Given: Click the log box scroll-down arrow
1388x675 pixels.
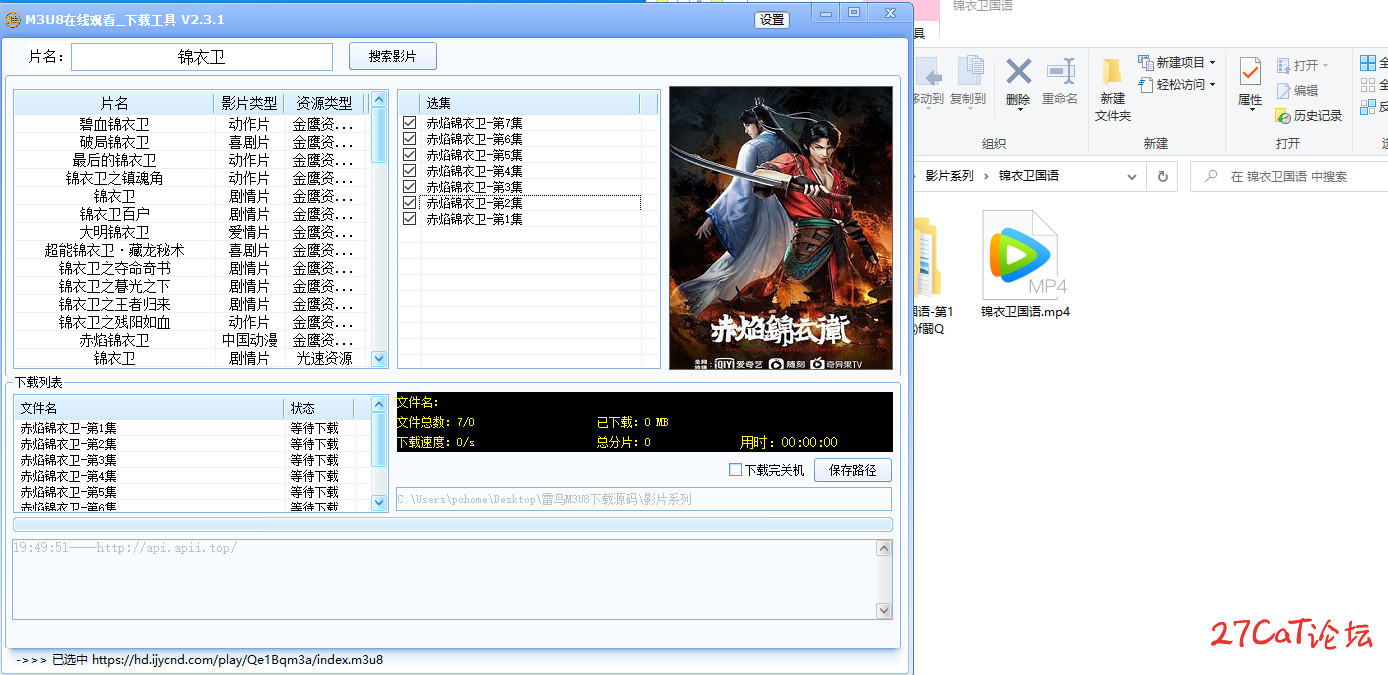Looking at the screenshot, I should (x=884, y=611).
